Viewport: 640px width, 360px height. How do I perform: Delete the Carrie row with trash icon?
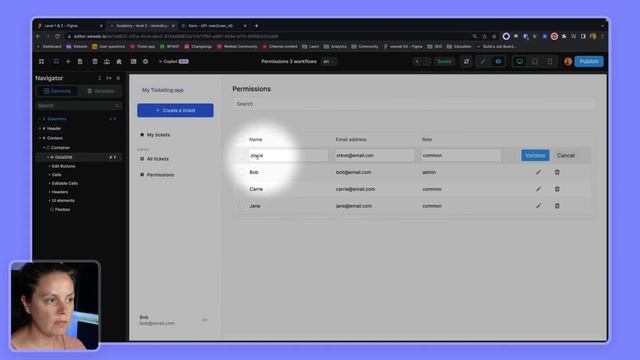(x=557, y=189)
